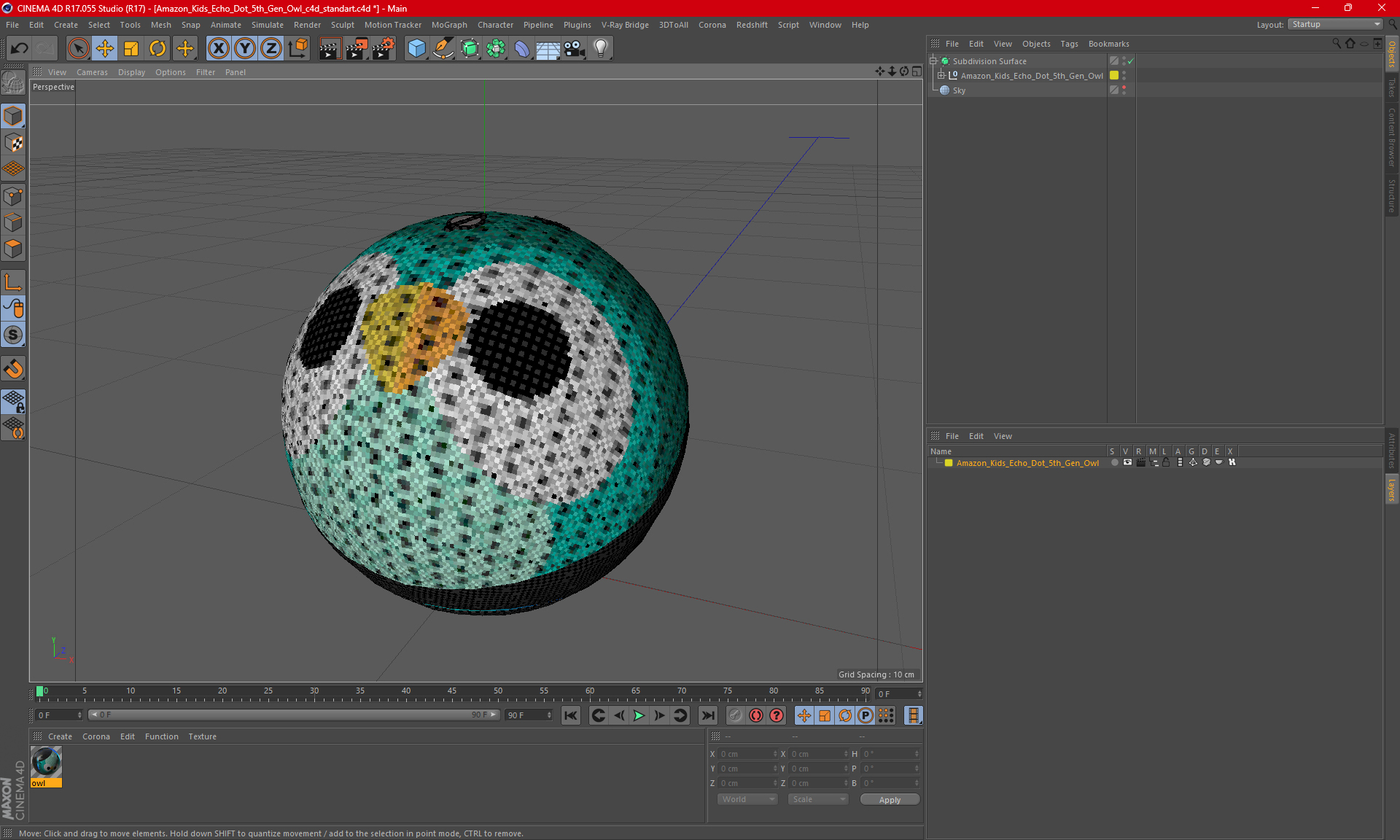Add a Subdivision Surface generator
This screenshot has width=1400, height=840.
click(x=470, y=49)
